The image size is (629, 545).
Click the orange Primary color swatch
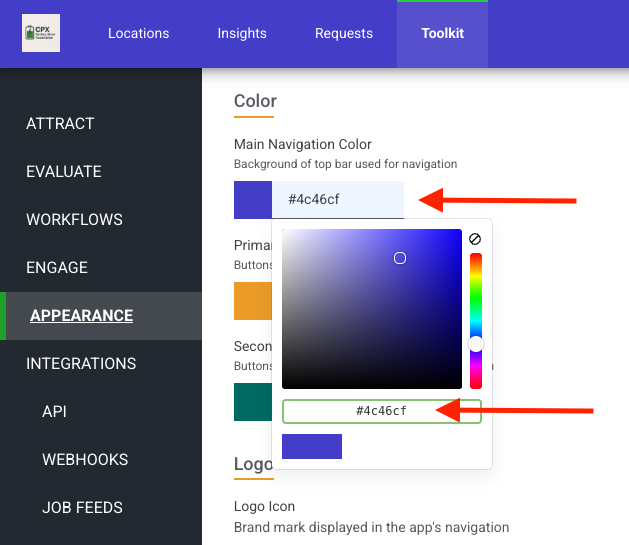pos(252,301)
